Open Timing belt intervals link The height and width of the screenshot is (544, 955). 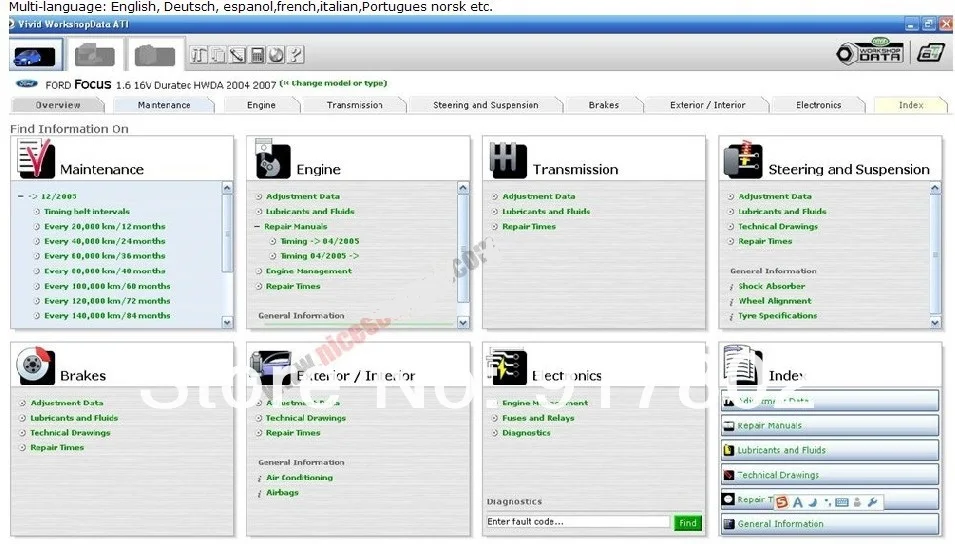click(x=86, y=211)
